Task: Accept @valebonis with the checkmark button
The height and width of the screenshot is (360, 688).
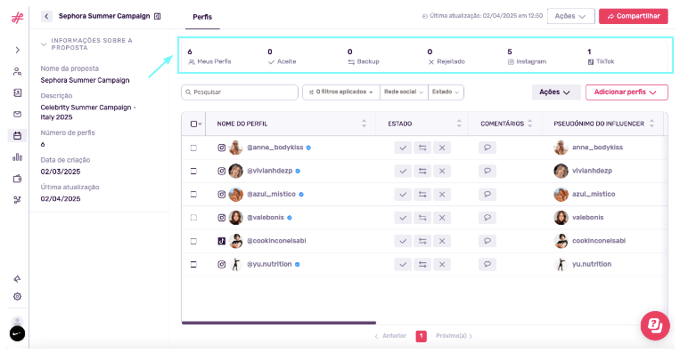Action: (x=403, y=218)
